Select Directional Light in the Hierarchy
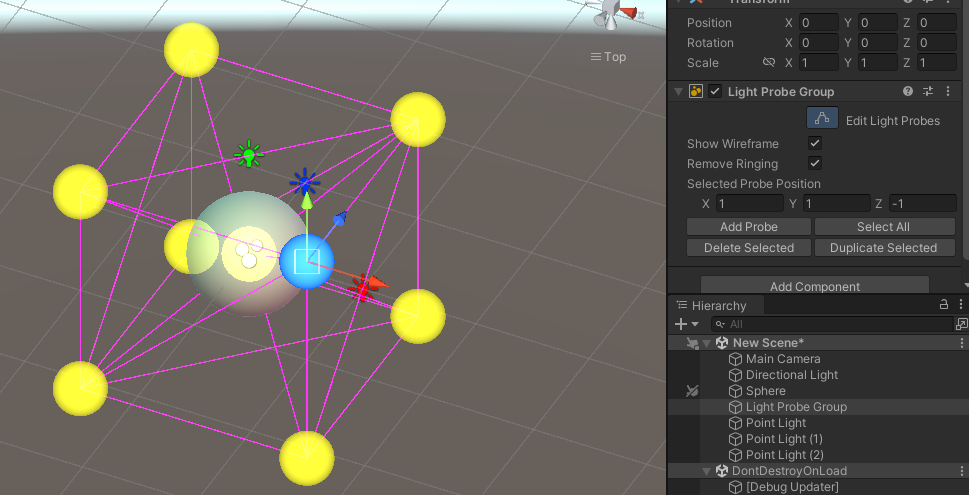This screenshot has width=969, height=495. pos(792,375)
